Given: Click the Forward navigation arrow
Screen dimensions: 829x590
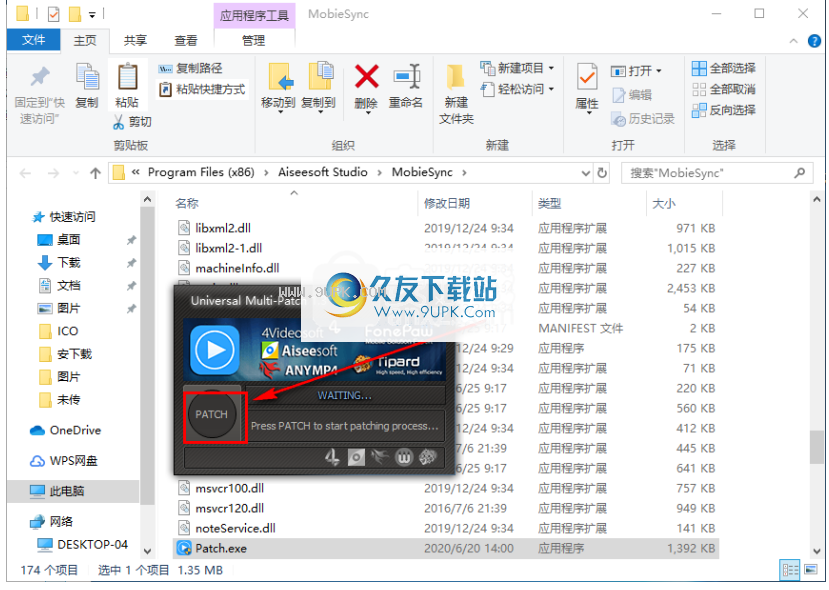Looking at the screenshot, I should (53, 173).
